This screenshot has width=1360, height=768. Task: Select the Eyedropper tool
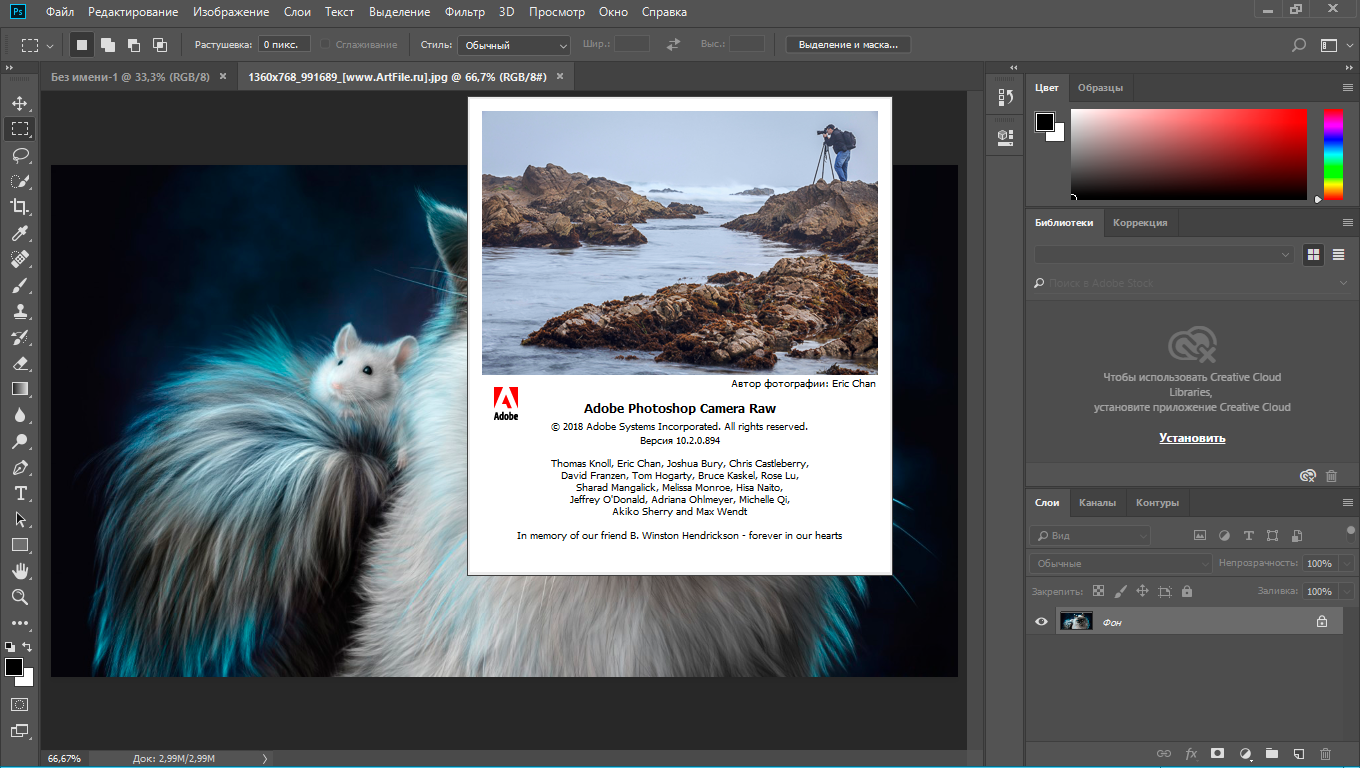19,233
